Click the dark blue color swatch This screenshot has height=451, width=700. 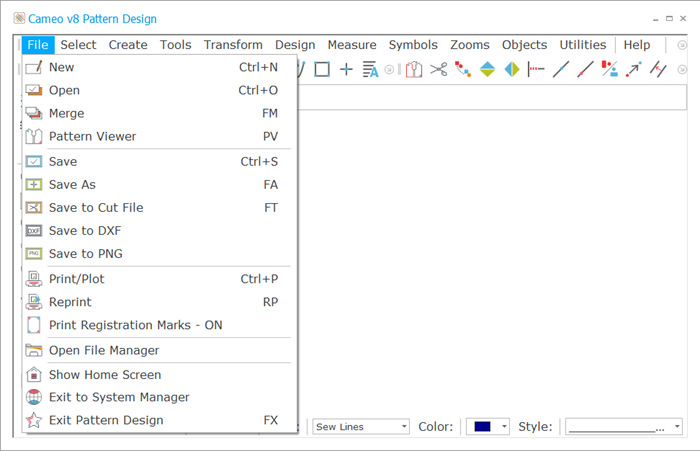483,427
